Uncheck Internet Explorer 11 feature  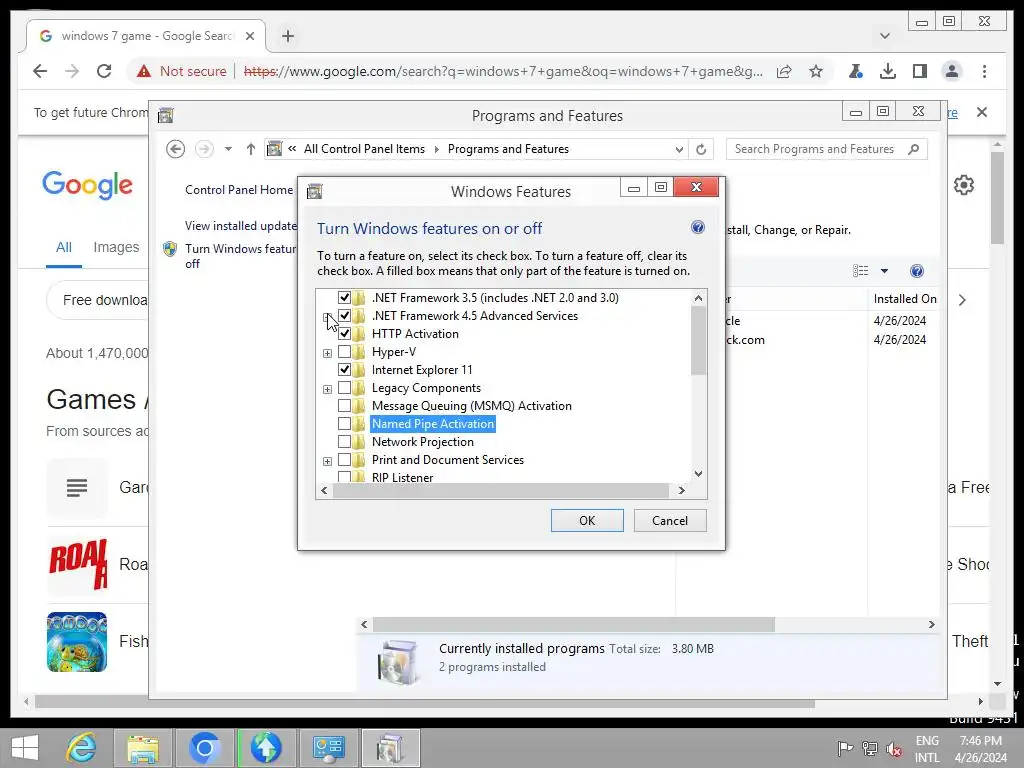click(344, 370)
